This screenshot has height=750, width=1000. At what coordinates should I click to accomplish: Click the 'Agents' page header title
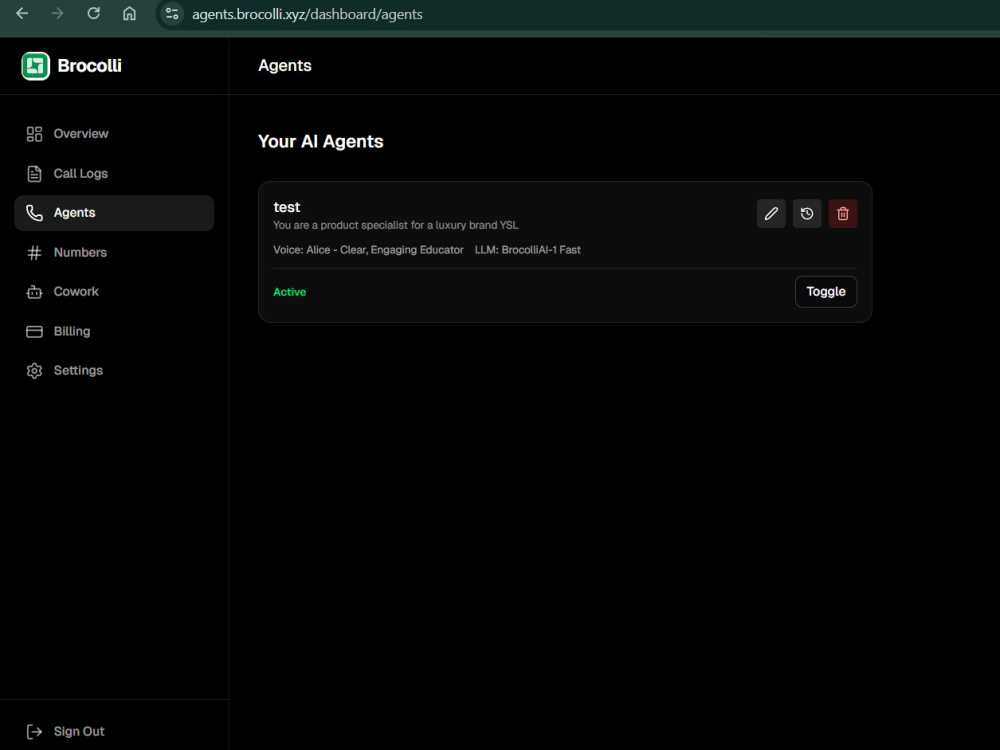(284, 66)
